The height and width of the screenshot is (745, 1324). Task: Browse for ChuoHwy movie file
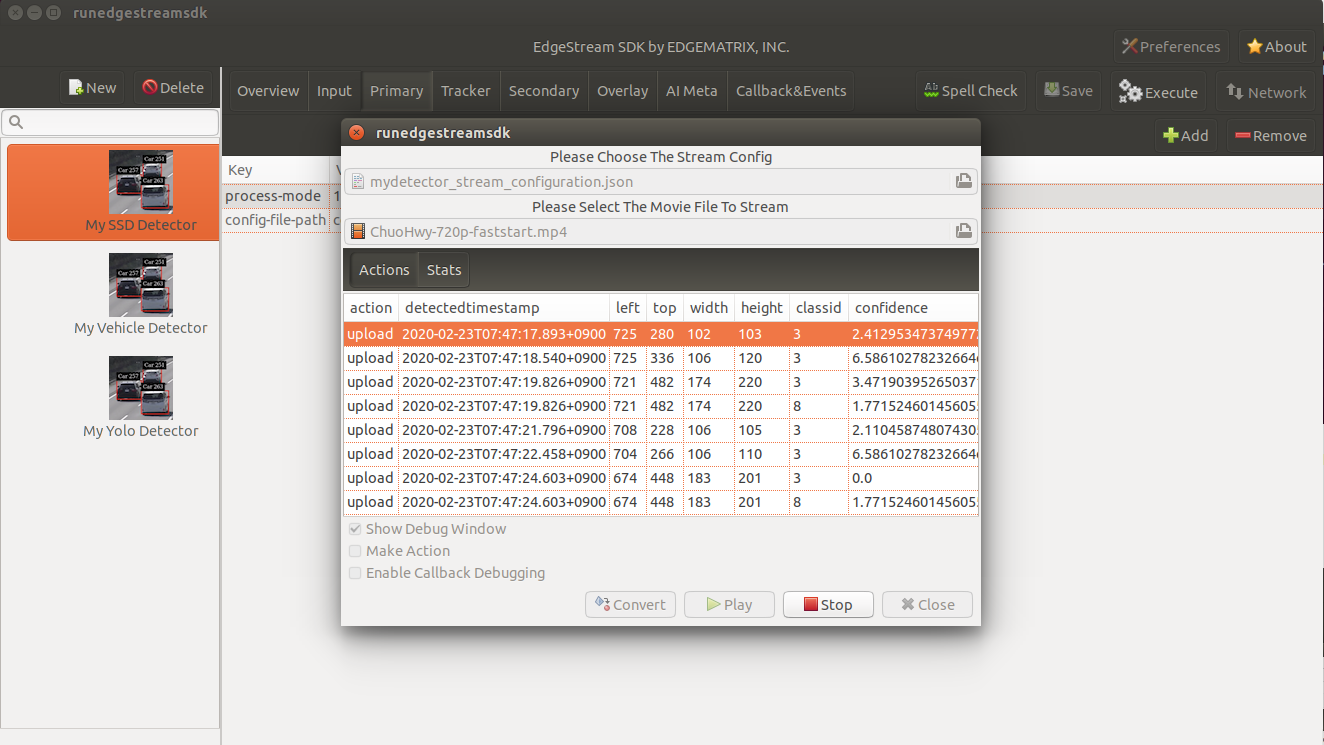963,231
